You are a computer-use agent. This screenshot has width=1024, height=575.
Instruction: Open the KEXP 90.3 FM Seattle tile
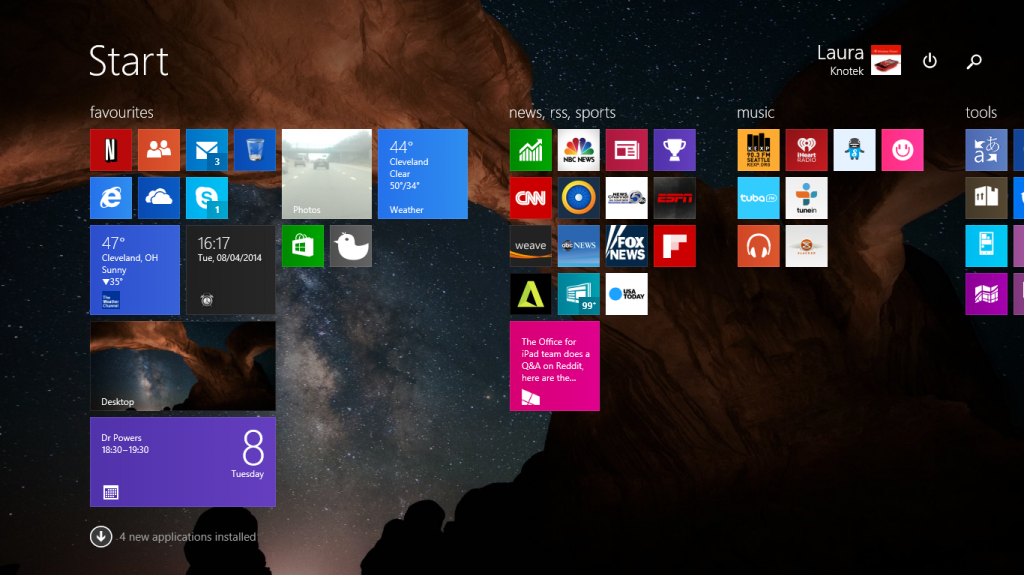(758, 150)
